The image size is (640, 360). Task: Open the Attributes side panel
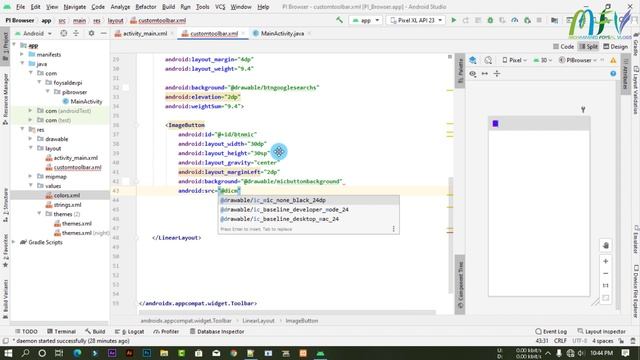point(625,74)
